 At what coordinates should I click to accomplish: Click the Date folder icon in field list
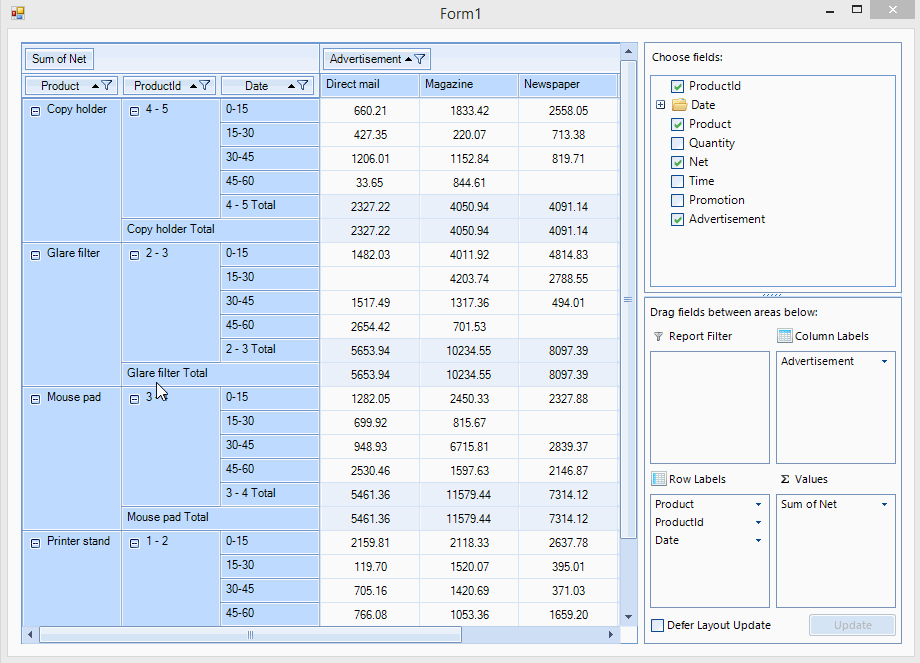pyautogui.click(x=679, y=105)
